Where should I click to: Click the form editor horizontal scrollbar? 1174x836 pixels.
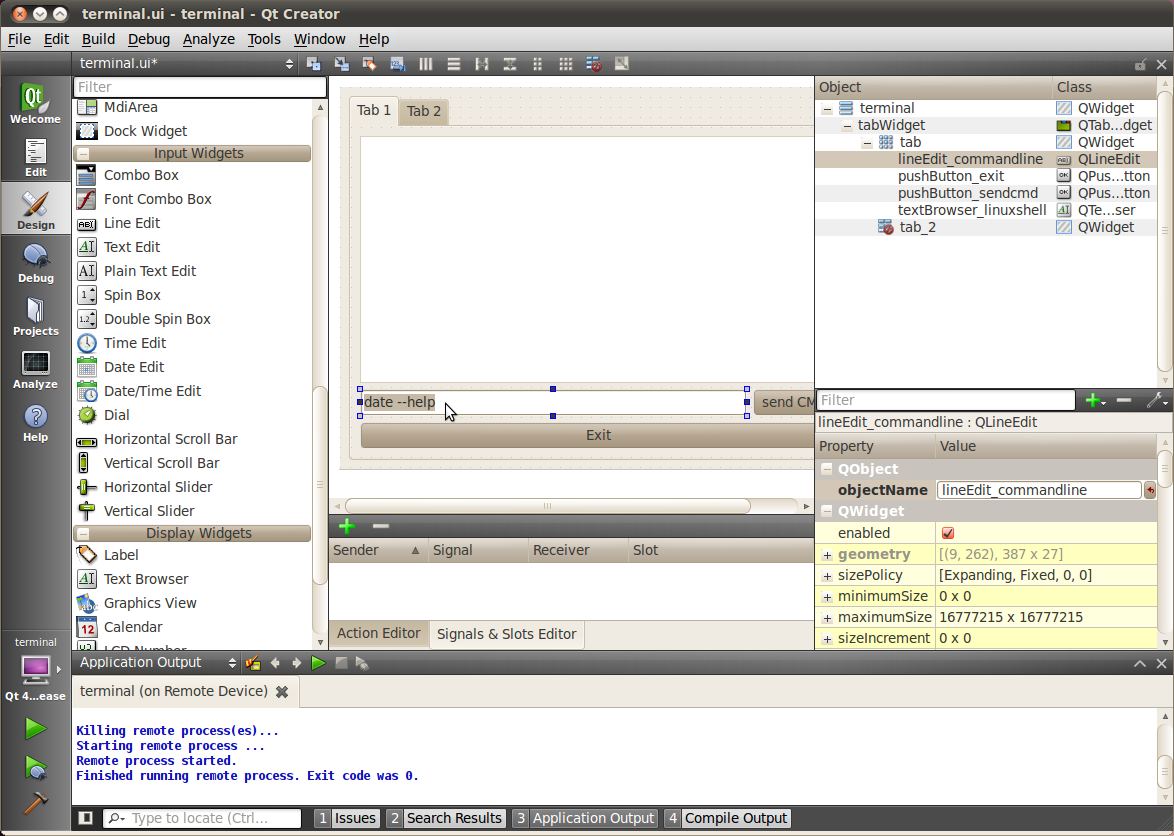[x=547, y=506]
